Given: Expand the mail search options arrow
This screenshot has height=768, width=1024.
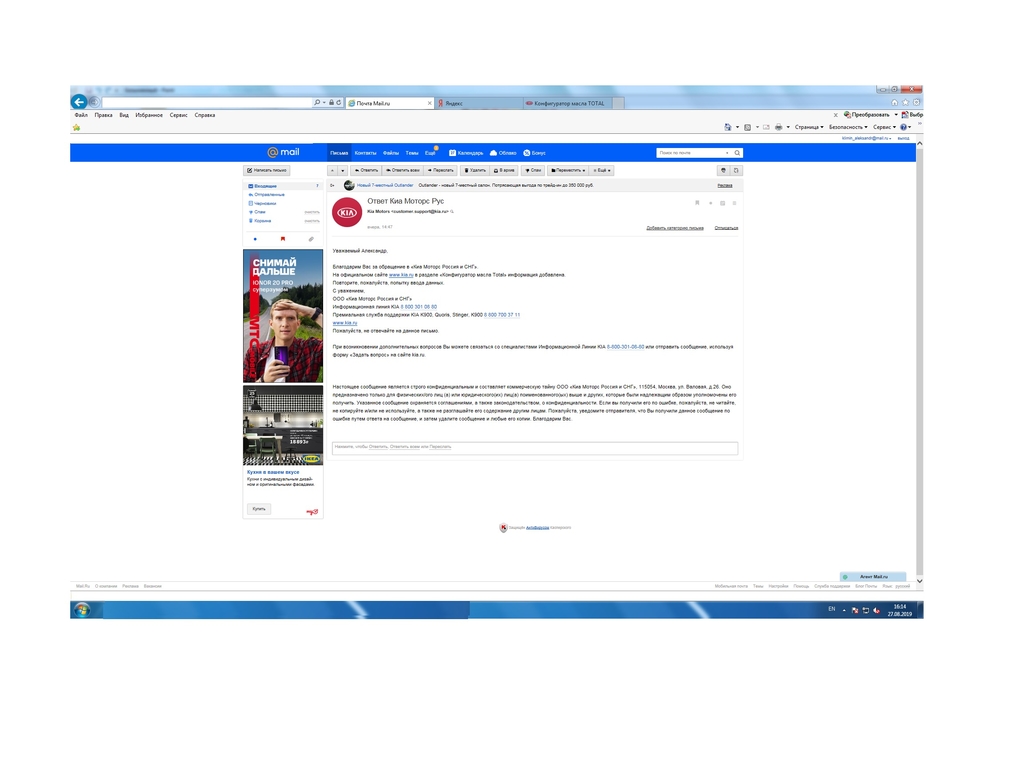Looking at the screenshot, I should click(x=727, y=153).
